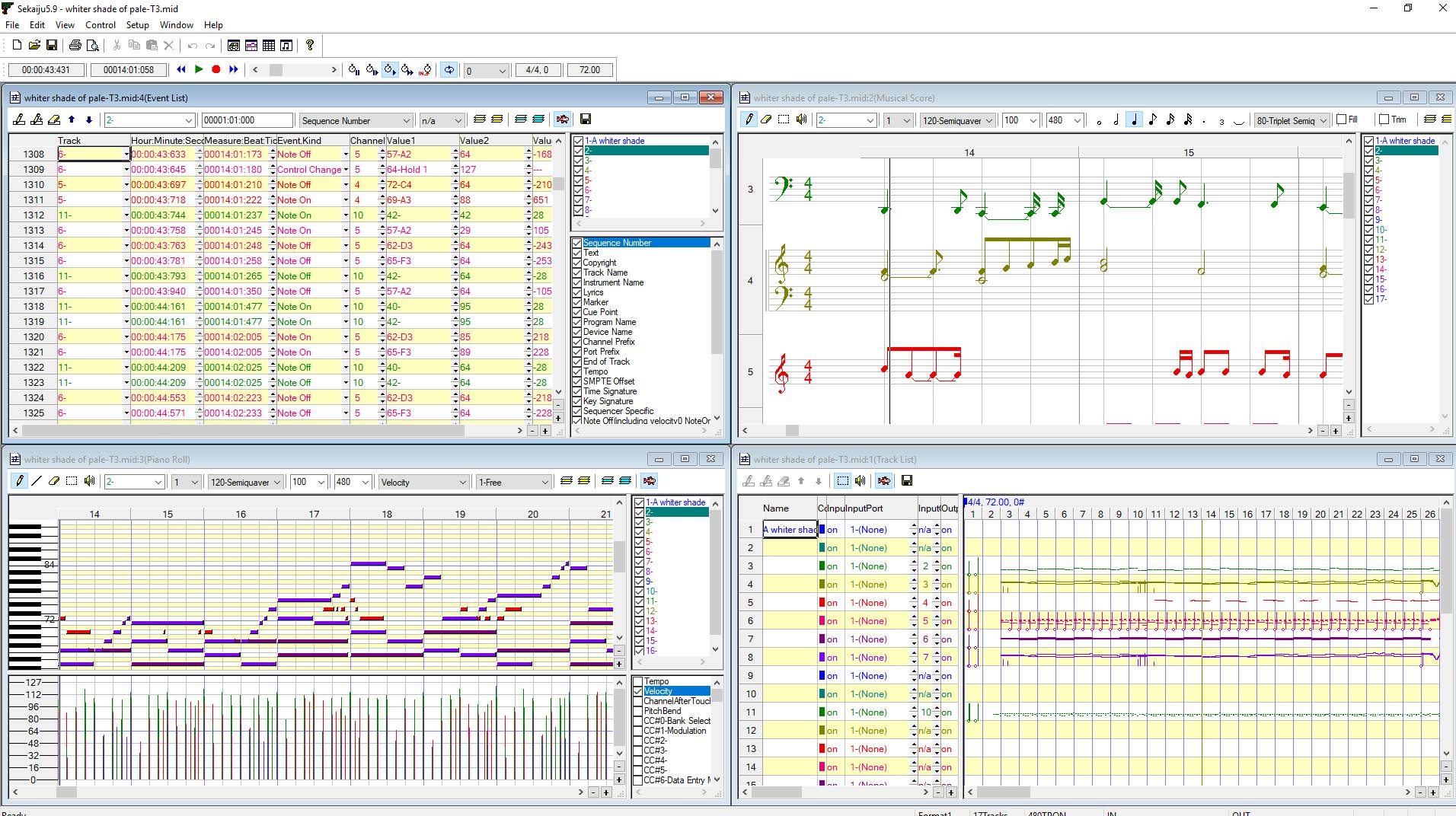Select the quaver note duration in Musical Score toolbar

[x=1153, y=120]
